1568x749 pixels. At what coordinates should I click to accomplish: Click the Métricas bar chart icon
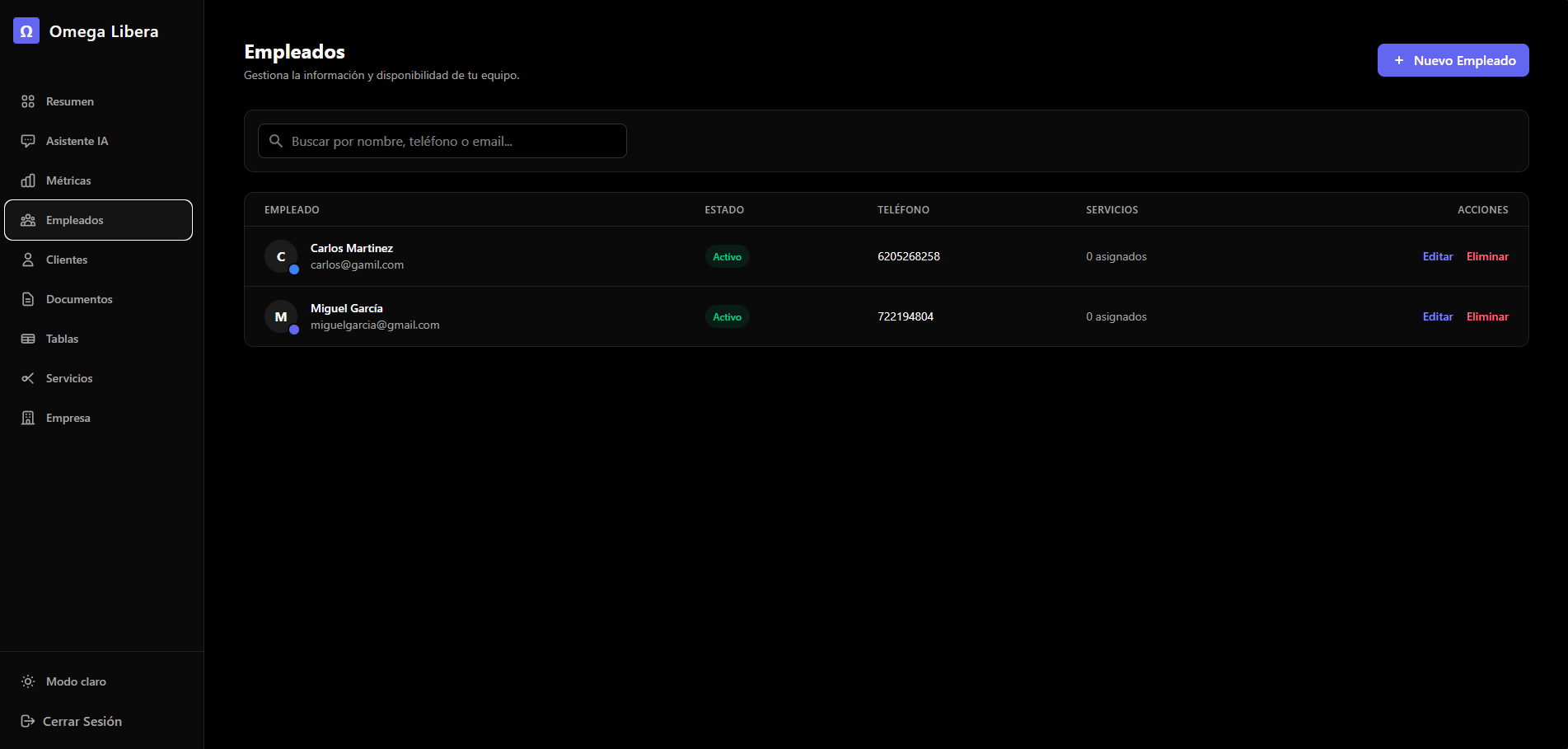pos(28,180)
